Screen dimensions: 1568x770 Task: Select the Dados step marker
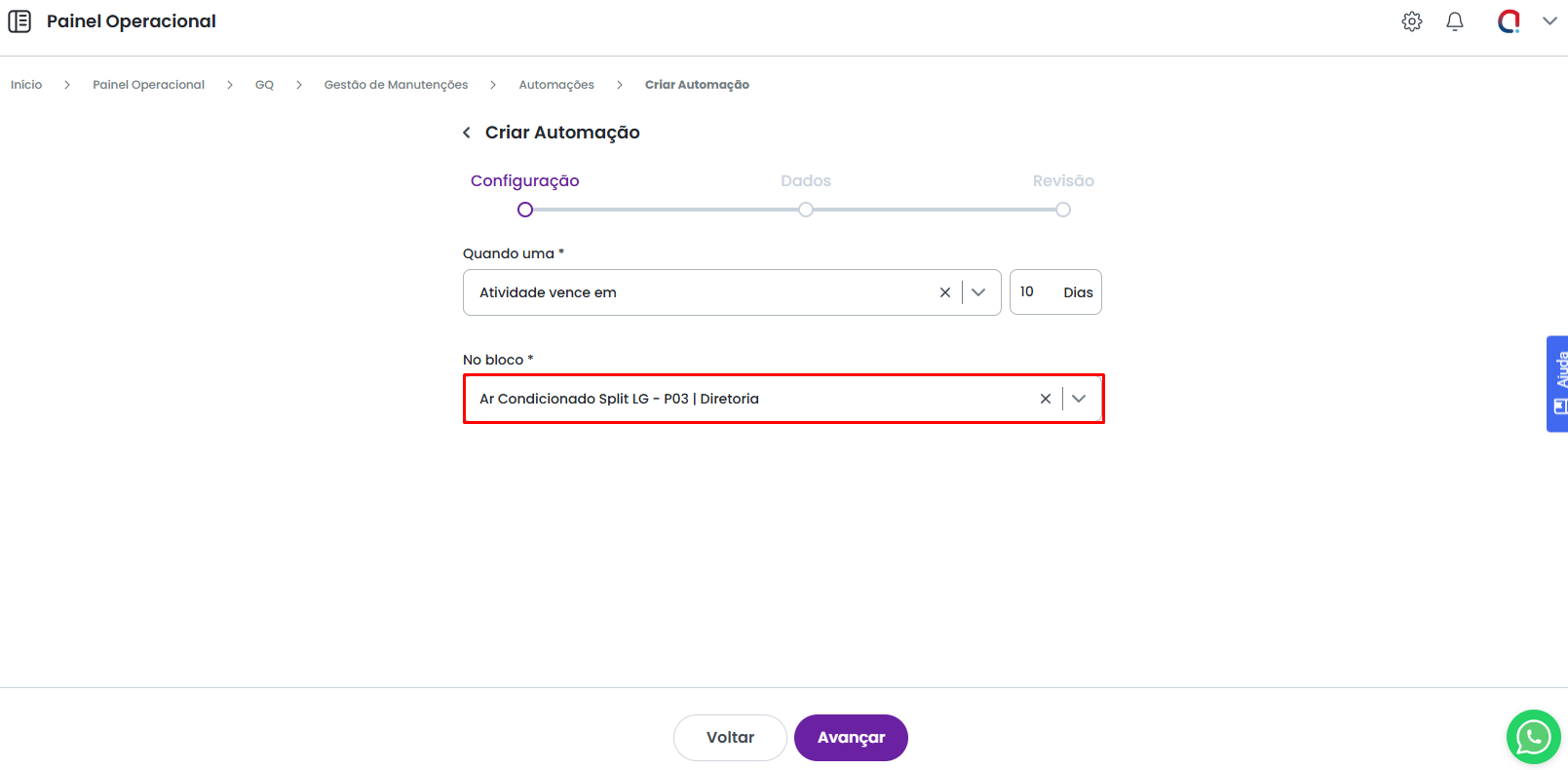coord(806,210)
